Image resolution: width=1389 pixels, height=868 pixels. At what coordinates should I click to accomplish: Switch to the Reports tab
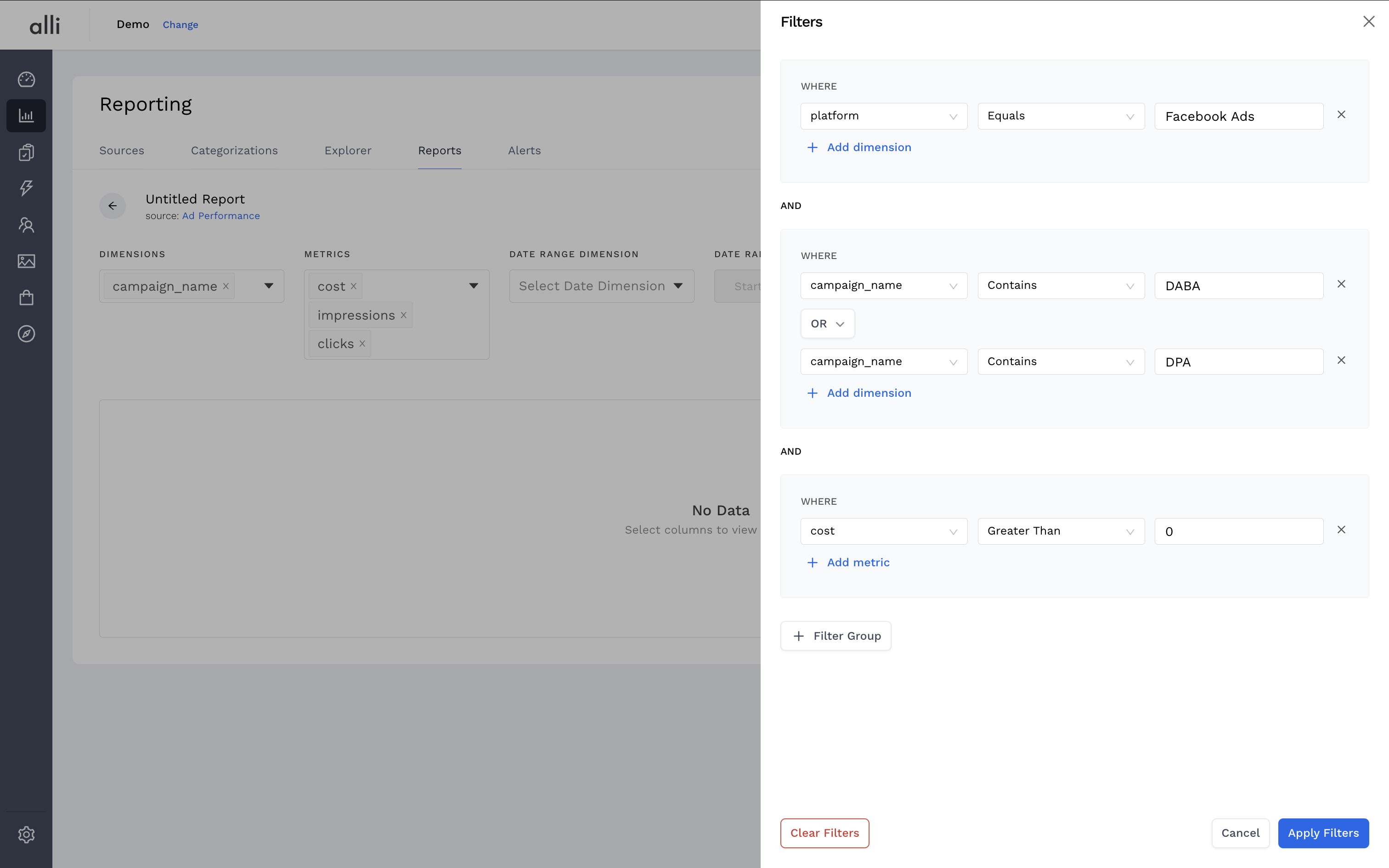tap(440, 151)
